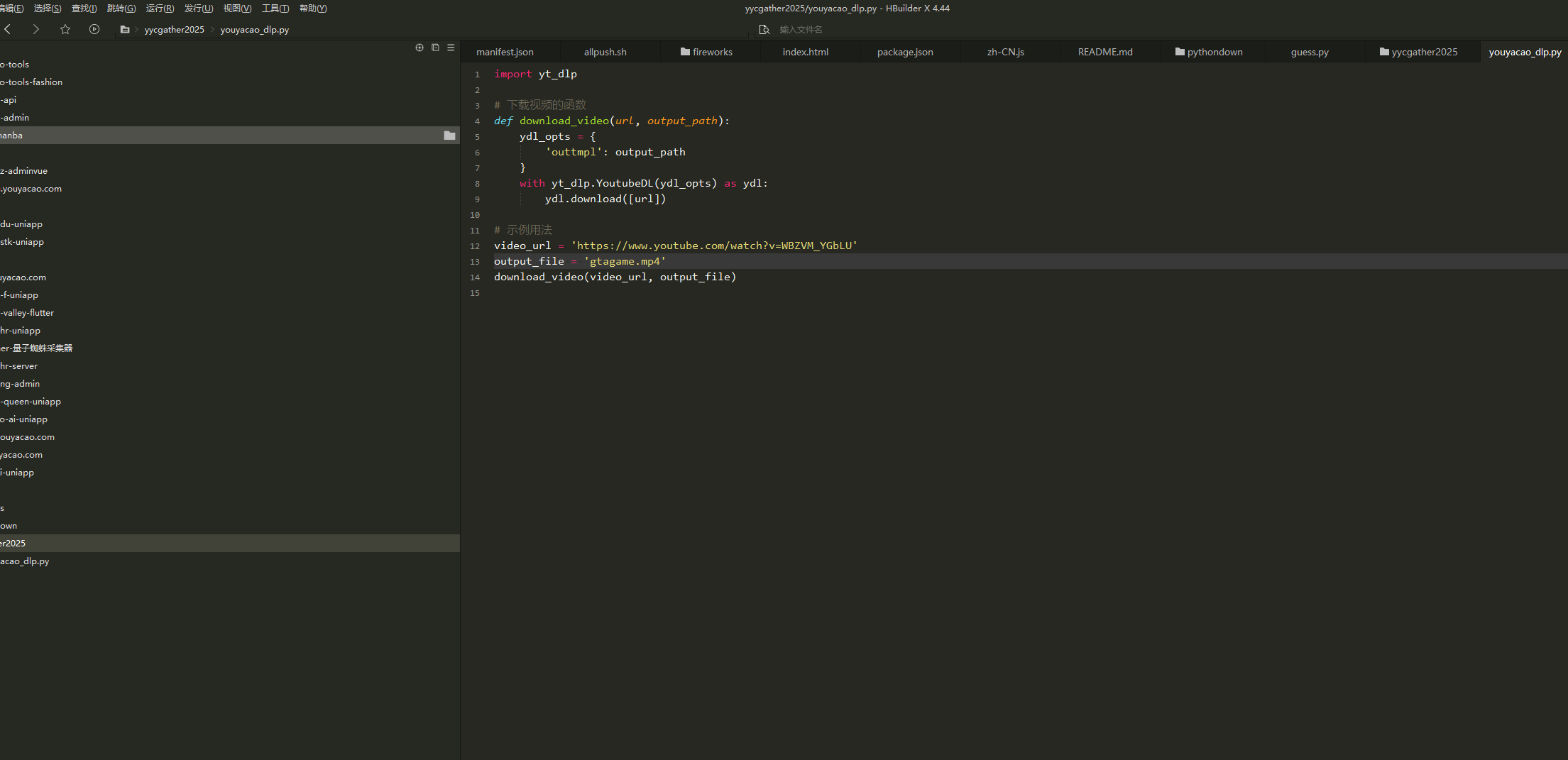Select the -api project row
This screenshot has width=1568, height=760.
click(230, 100)
